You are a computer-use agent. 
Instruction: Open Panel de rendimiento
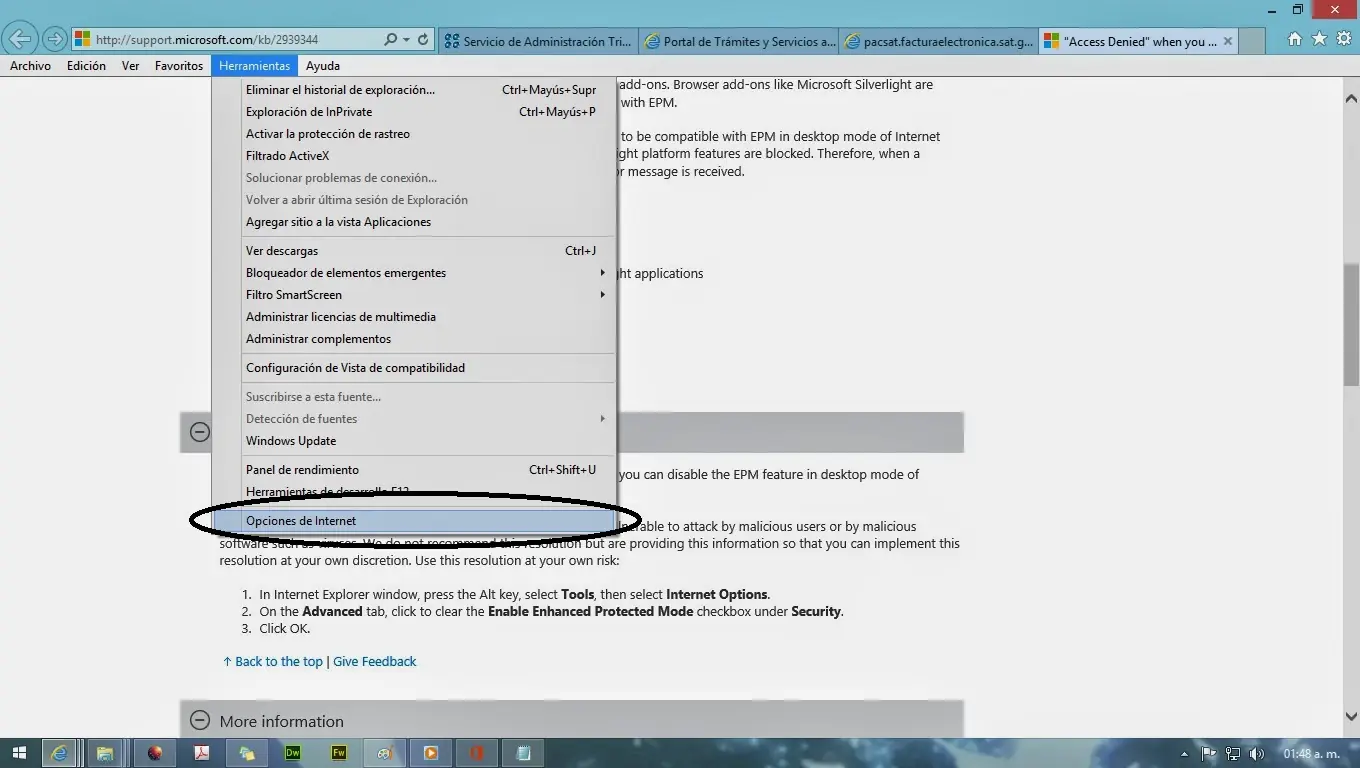click(429, 470)
